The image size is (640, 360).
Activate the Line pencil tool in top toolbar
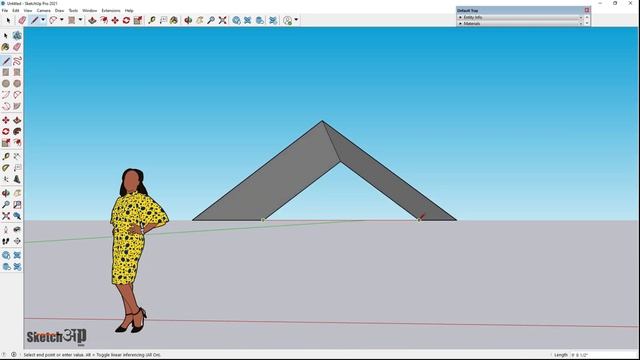35,20
